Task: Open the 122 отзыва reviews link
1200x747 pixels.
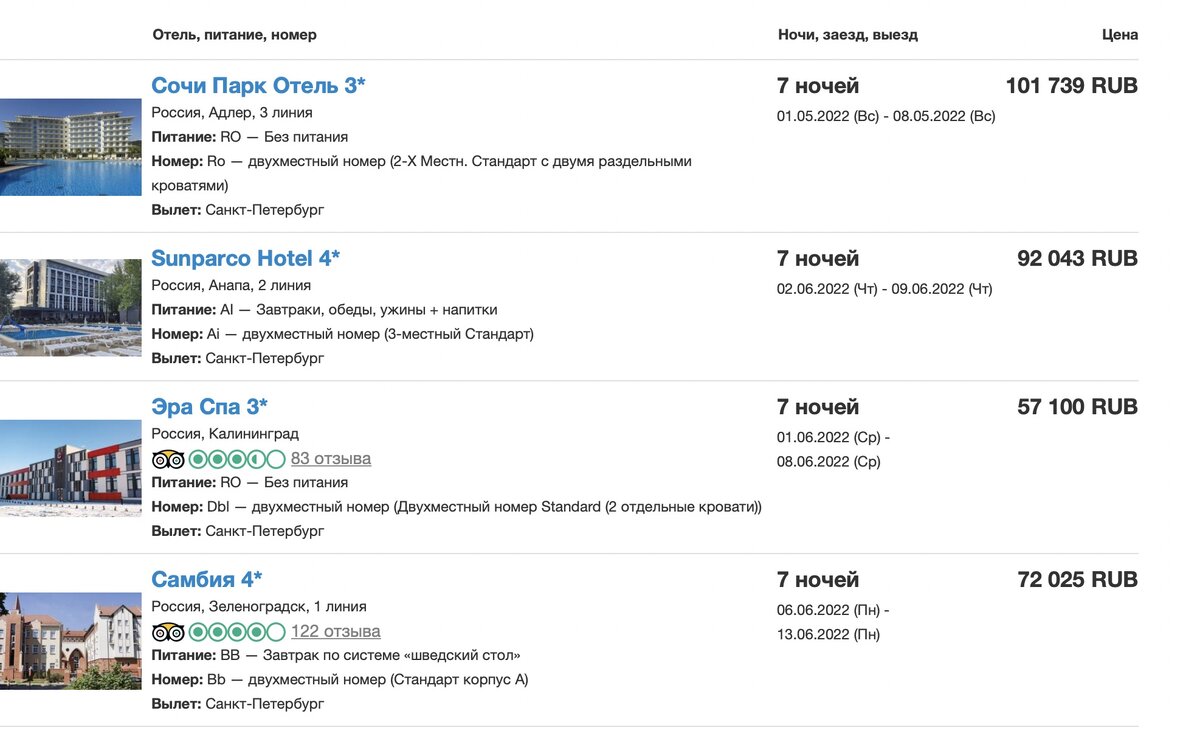Action: click(336, 632)
